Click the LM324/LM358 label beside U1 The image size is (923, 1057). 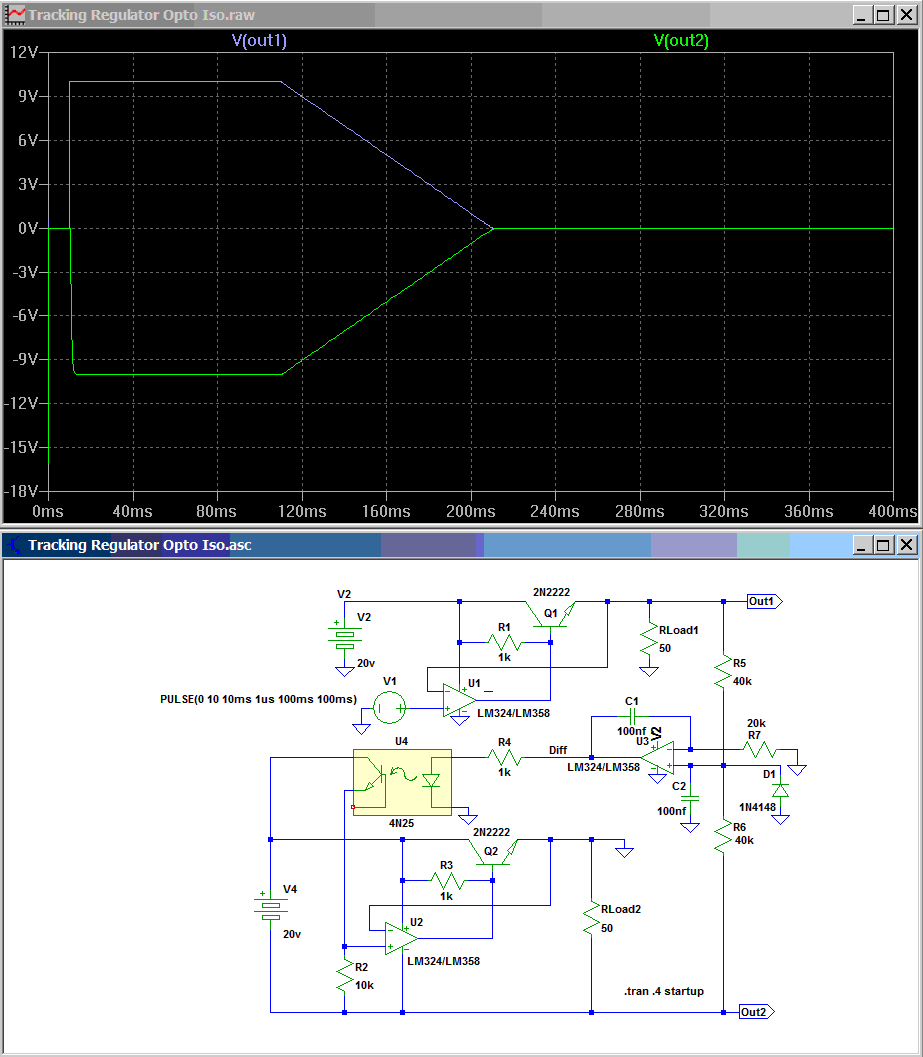point(513,713)
